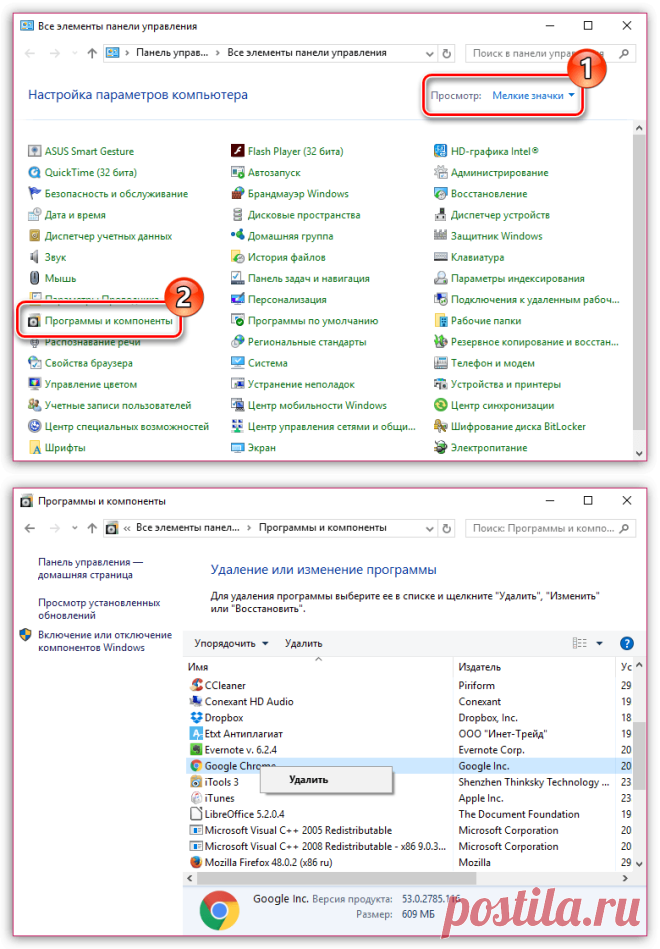Click Панель управ... breadcrumb segment
This screenshot has width=660, height=949.
tap(172, 53)
